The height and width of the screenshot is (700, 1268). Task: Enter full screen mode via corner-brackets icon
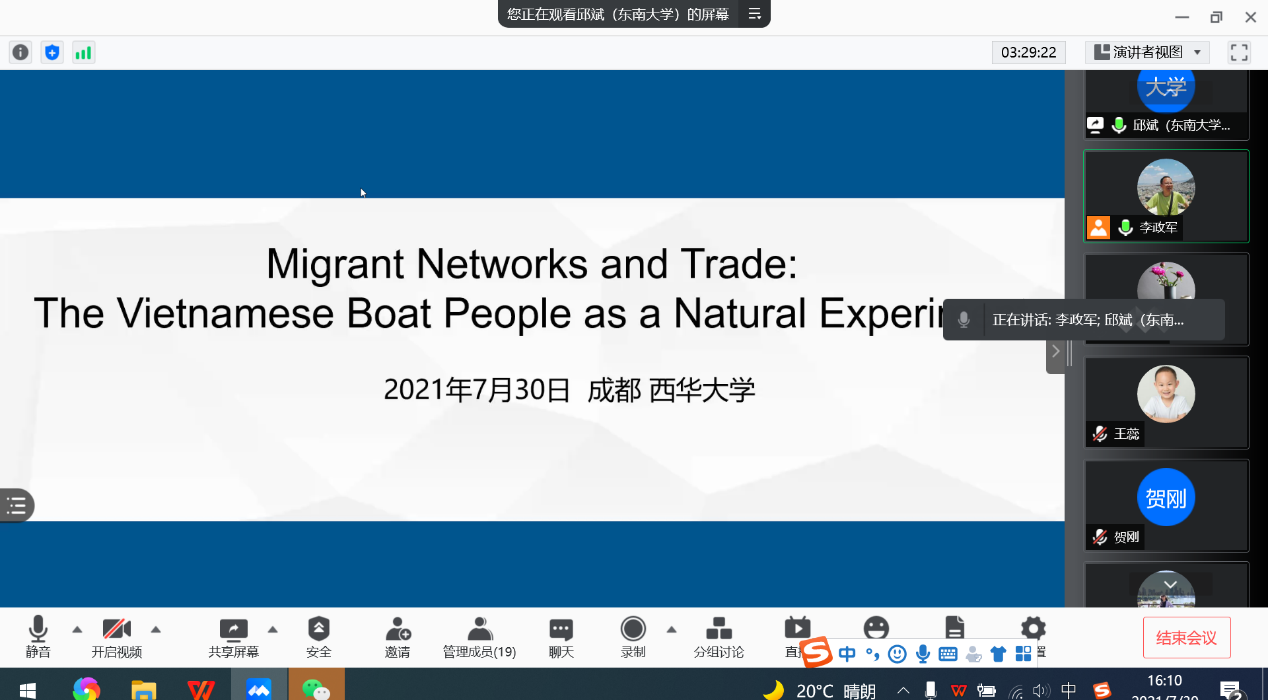(x=1239, y=53)
